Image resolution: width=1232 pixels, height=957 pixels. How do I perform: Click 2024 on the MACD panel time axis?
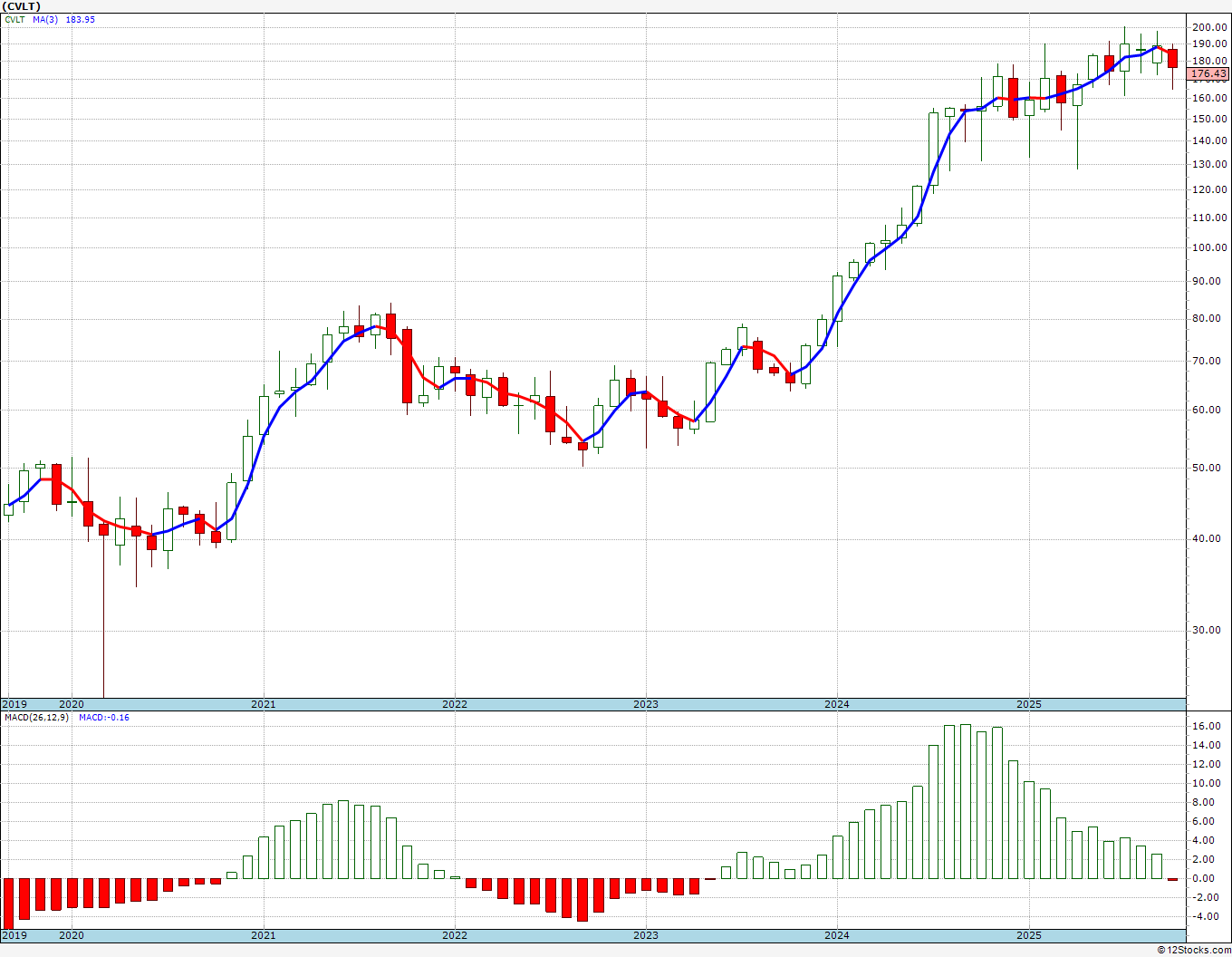pyautogui.click(x=836, y=935)
